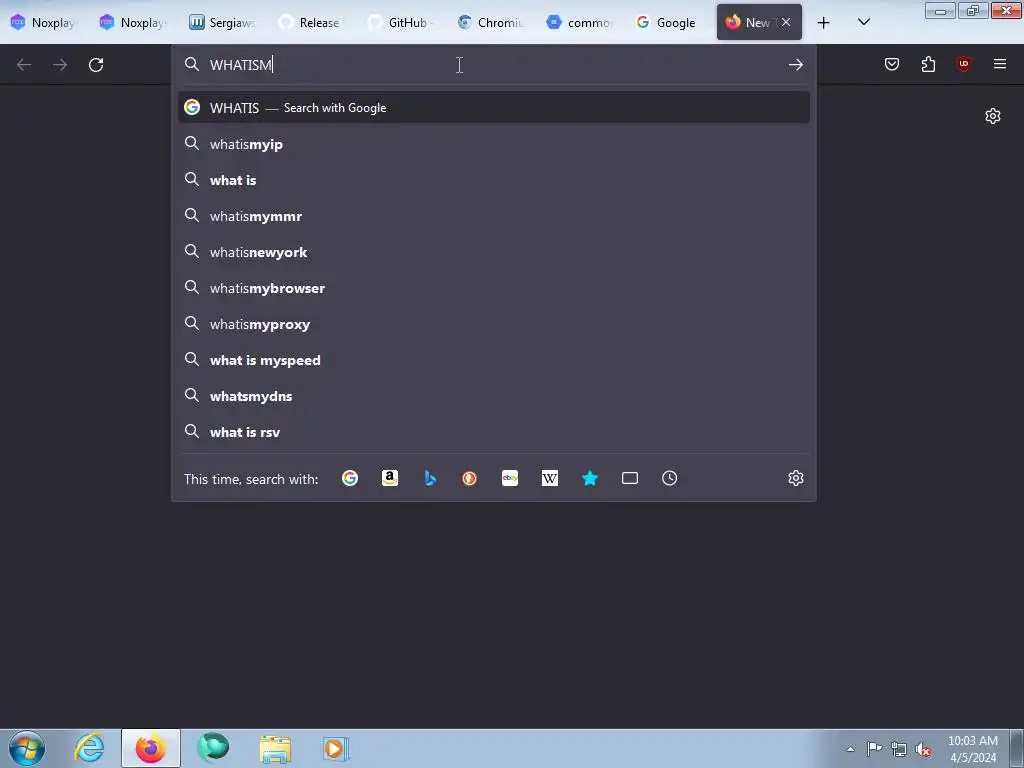Open search settings gear in dropdown
Screen dimensions: 1024x768
pyautogui.click(x=795, y=479)
